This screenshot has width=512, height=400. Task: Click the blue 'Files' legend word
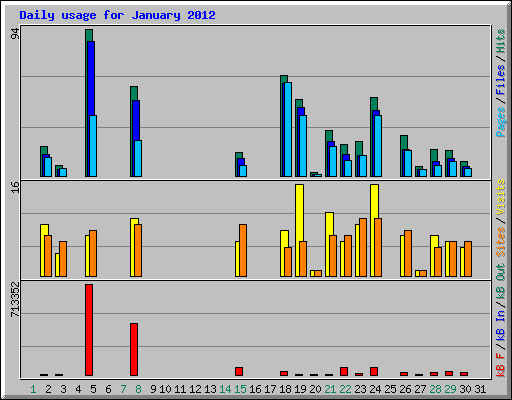[x=500, y=80]
